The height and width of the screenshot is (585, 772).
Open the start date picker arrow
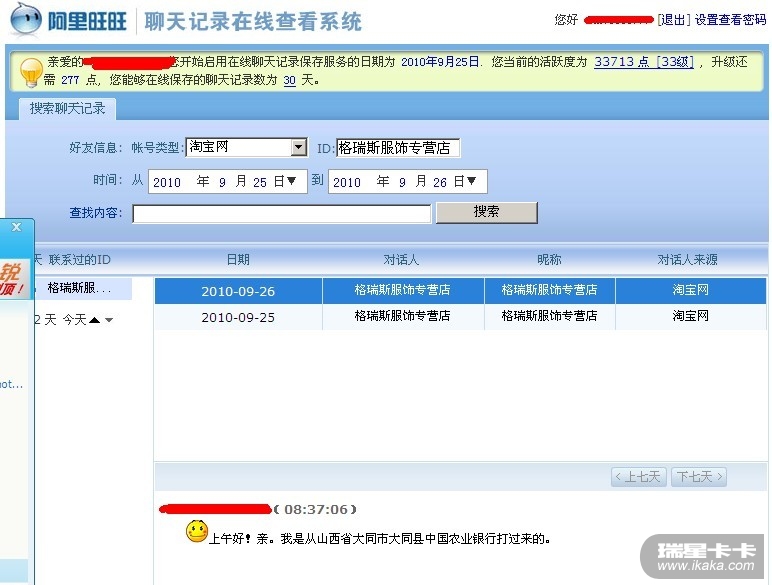[x=291, y=181]
